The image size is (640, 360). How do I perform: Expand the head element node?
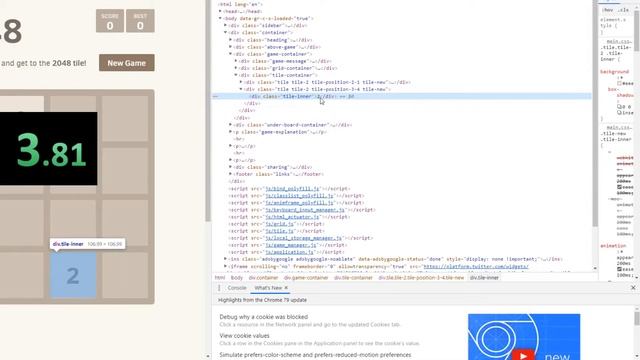click(220, 11)
